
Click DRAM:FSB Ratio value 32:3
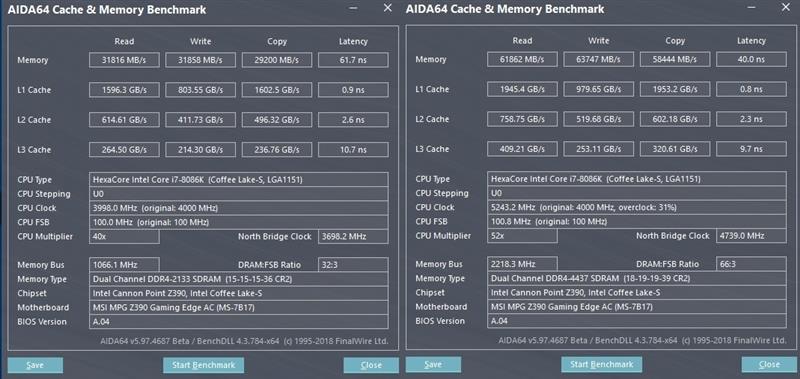[353, 265]
